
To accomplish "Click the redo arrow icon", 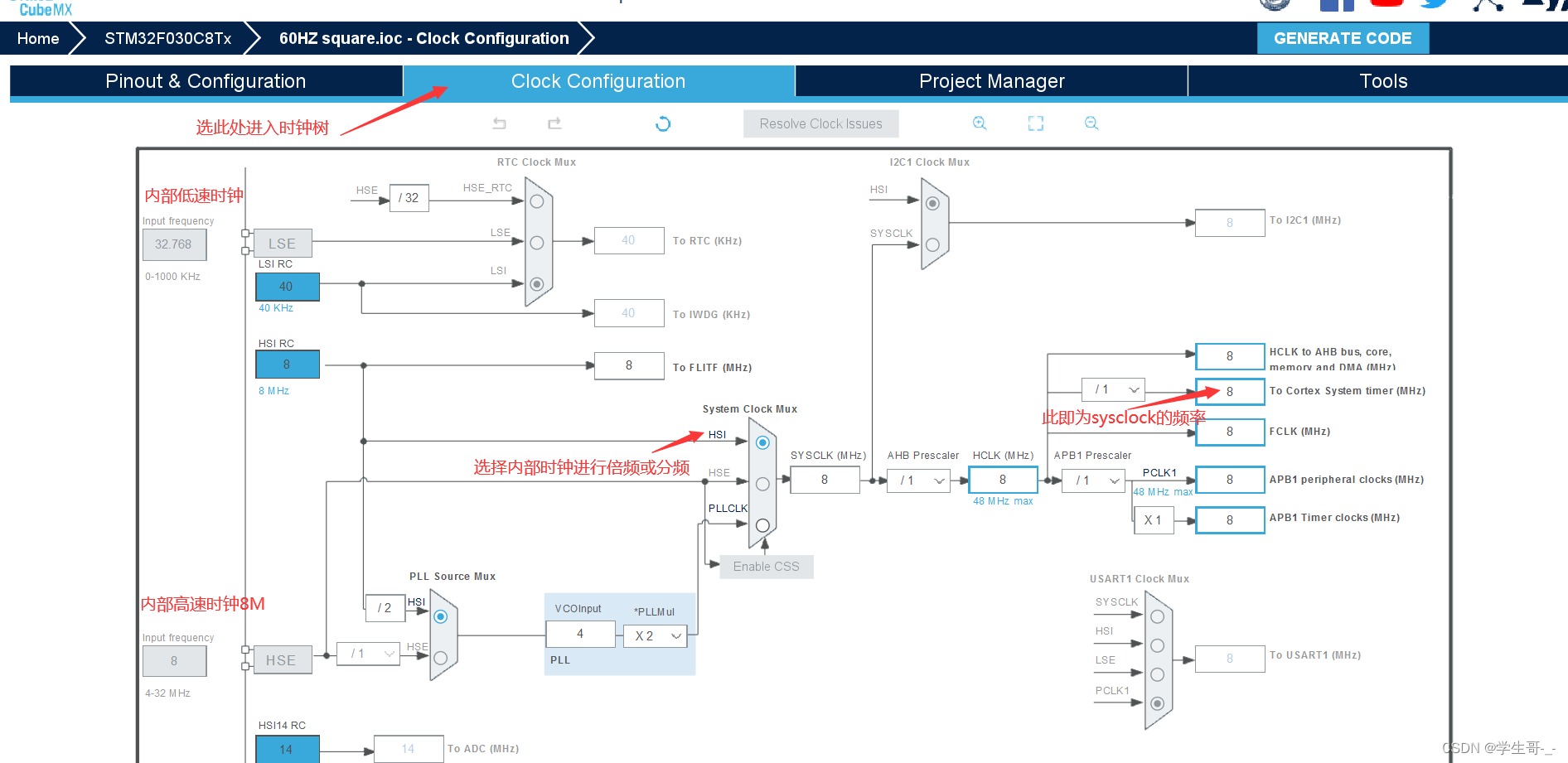I will pyautogui.click(x=554, y=123).
